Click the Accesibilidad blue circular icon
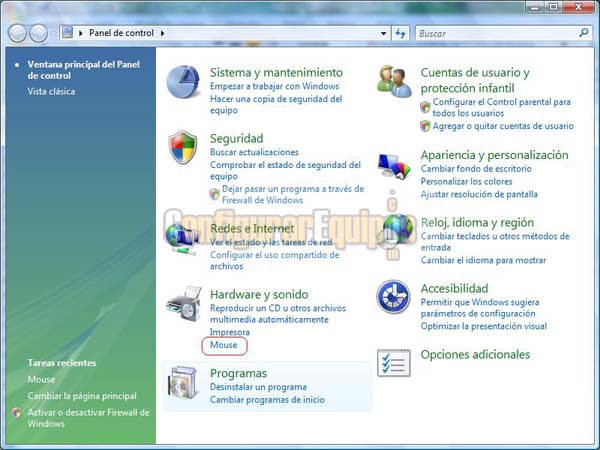600x450 pixels. (393, 297)
